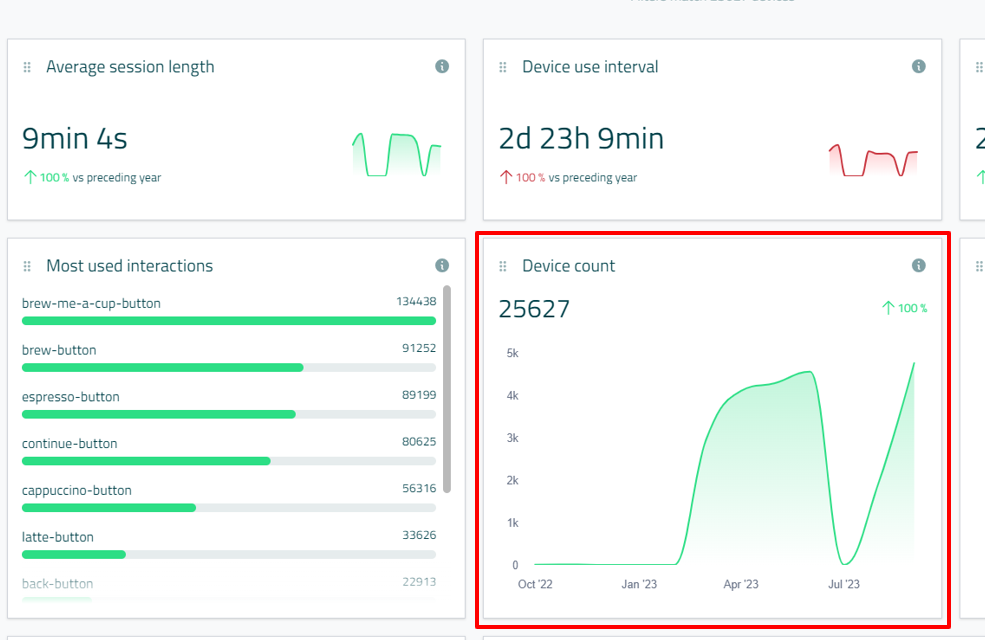Click the 25627 device count value
This screenshot has width=985, height=640.
coord(534,309)
